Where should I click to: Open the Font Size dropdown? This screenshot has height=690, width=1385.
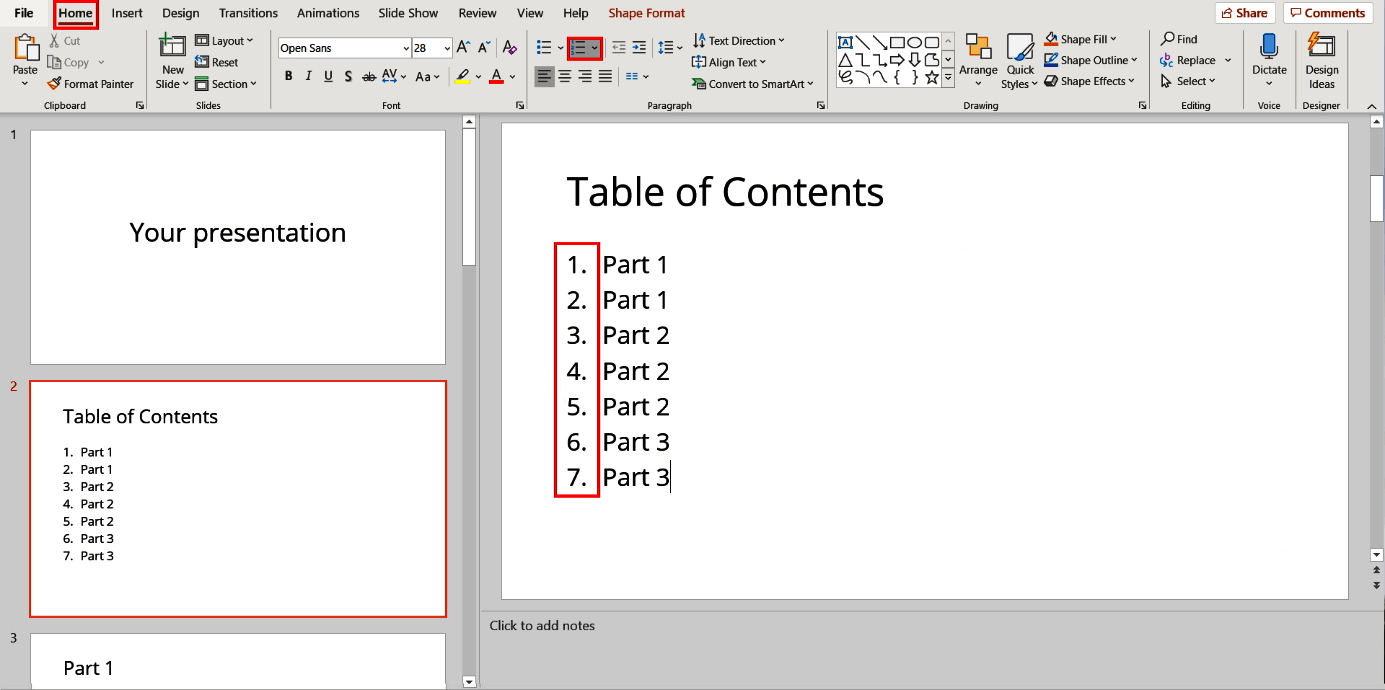pyautogui.click(x=446, y=47)
